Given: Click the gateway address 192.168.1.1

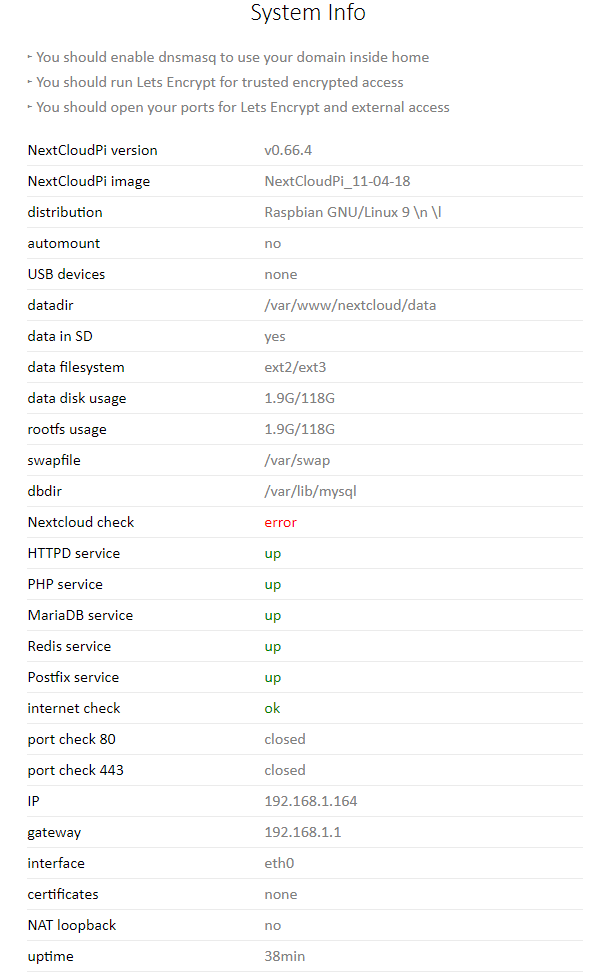Looking at the screenshot, I should pos(303,833).
